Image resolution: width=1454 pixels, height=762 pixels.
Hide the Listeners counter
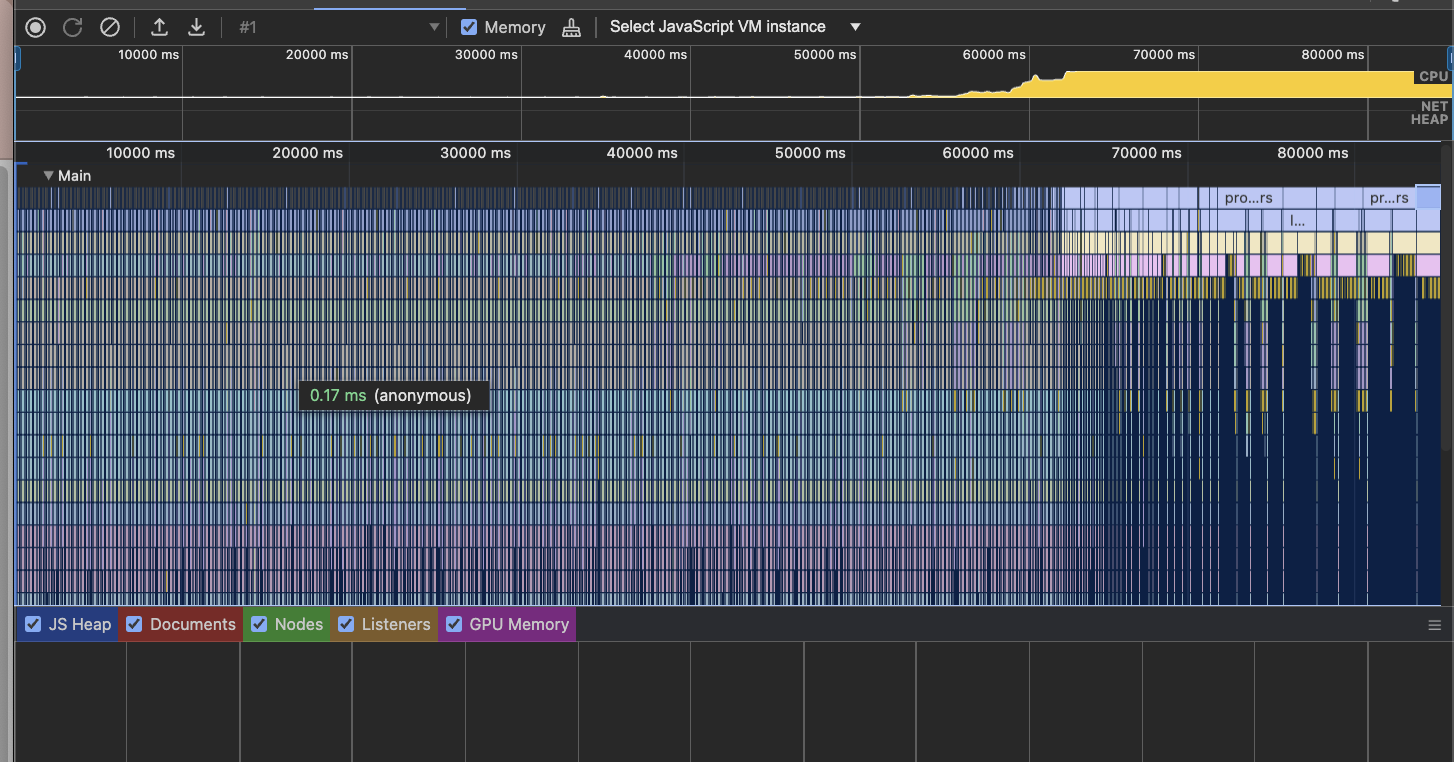click(347, 624)
